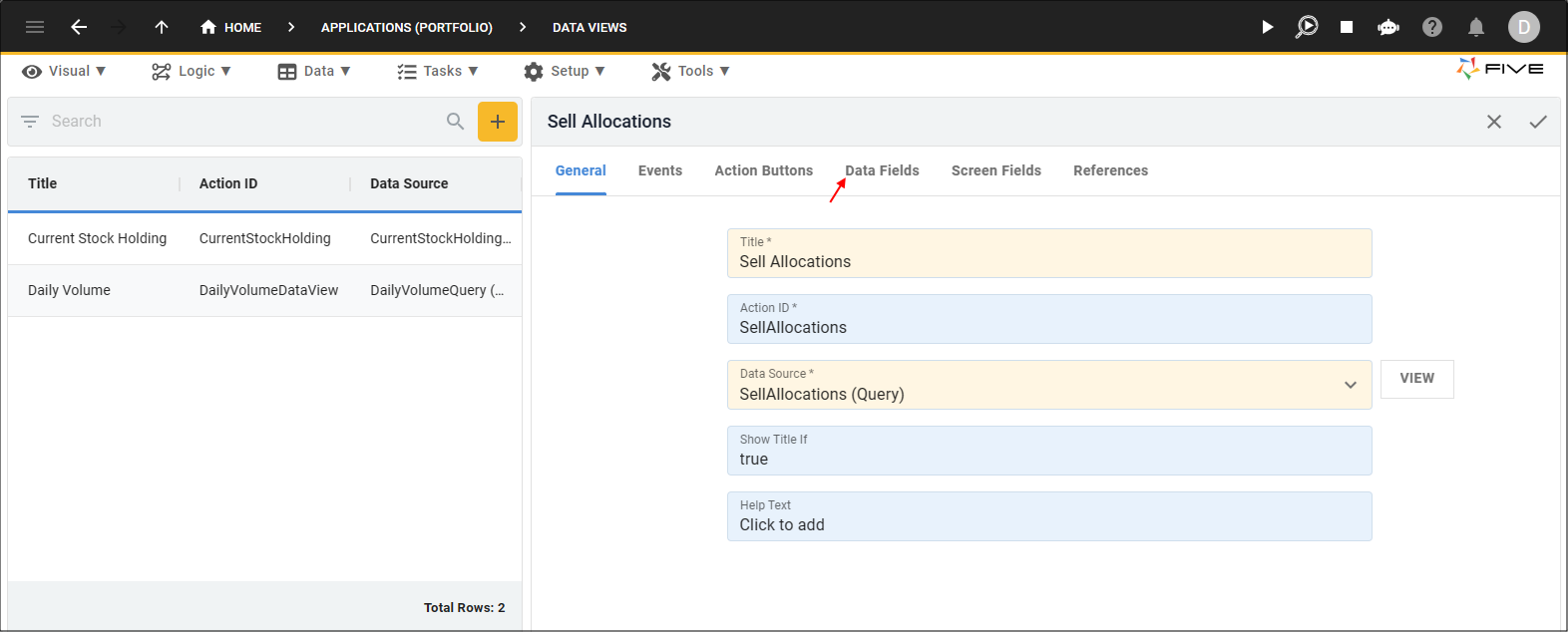Screen dimensions: 1568x632
Task: Stop the application with the square icon
Action: (1347, 27)
